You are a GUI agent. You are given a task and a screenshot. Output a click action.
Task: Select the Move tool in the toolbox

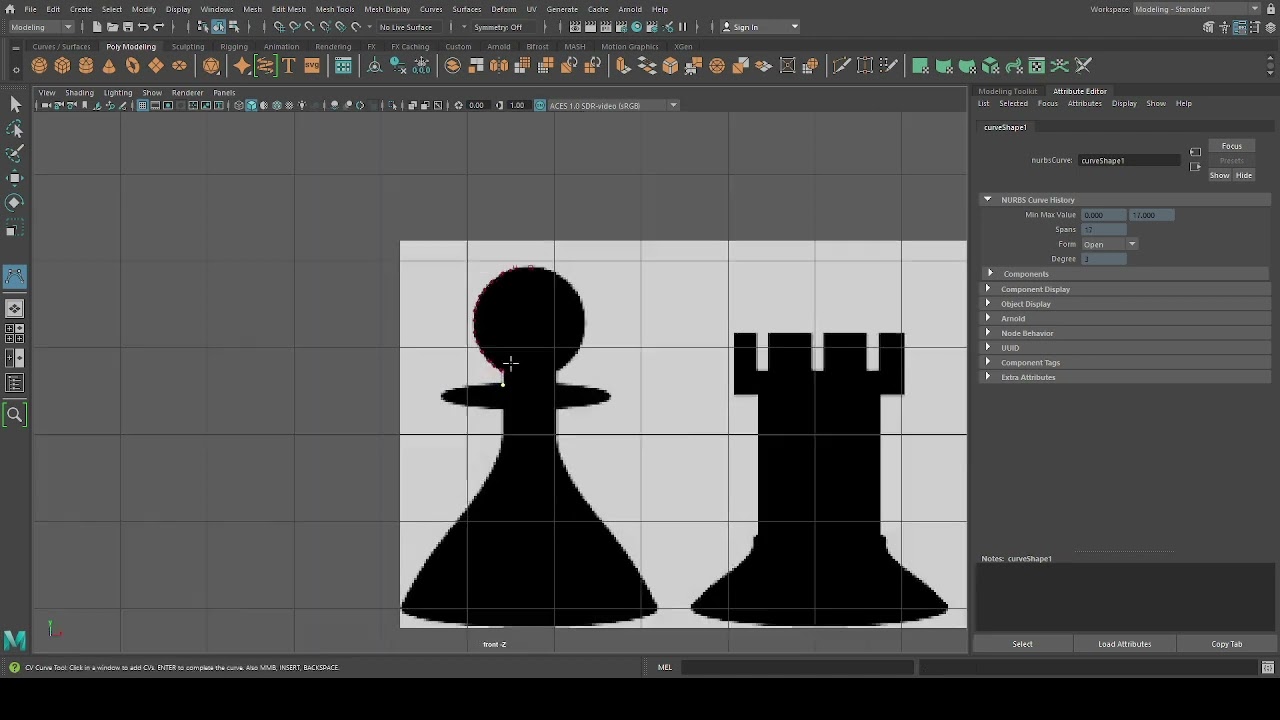(x=15, y=178)
